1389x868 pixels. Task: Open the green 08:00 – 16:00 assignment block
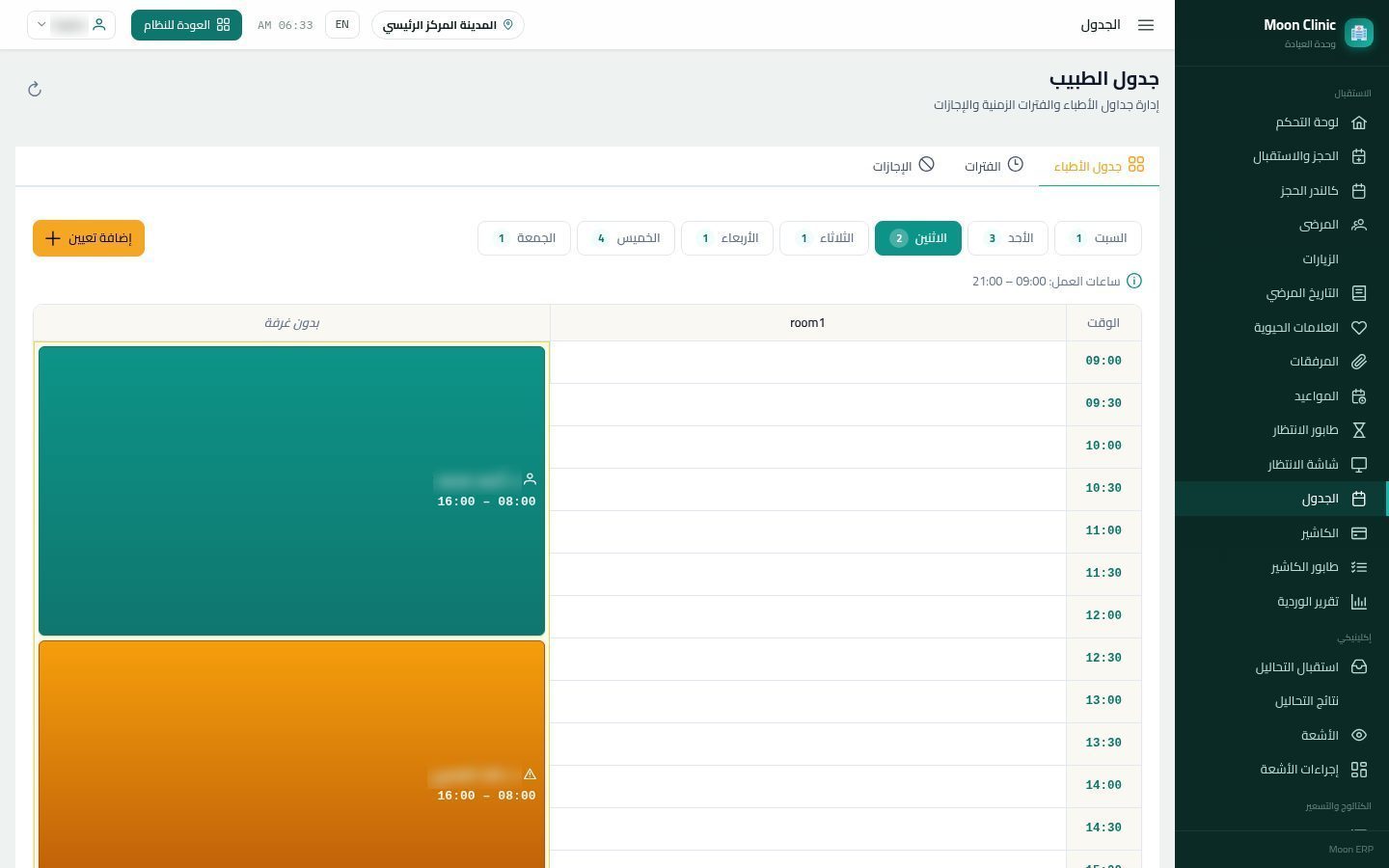click(291, 491)
